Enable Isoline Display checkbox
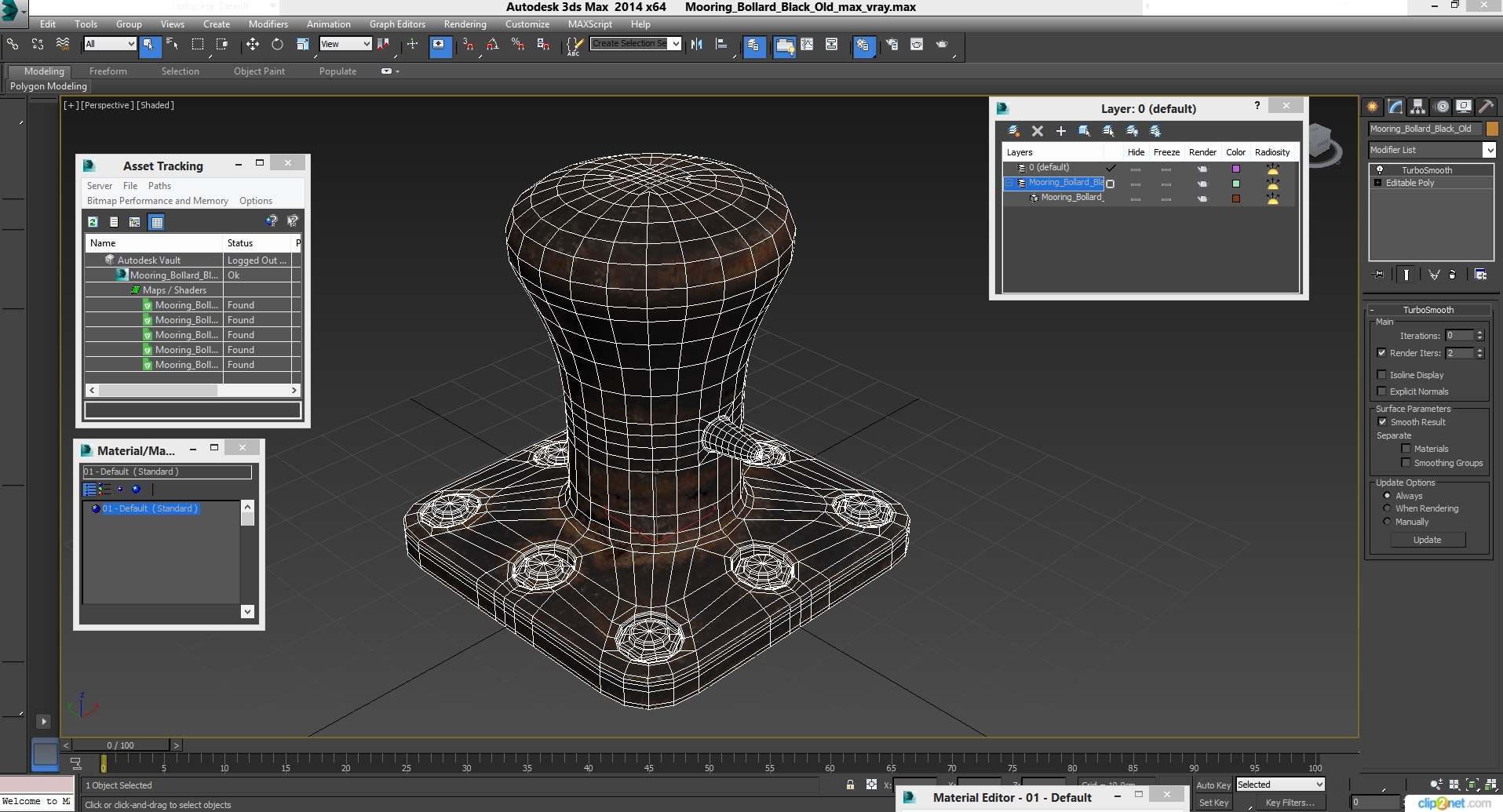The image size is (1503, 812). (1381, 375)
